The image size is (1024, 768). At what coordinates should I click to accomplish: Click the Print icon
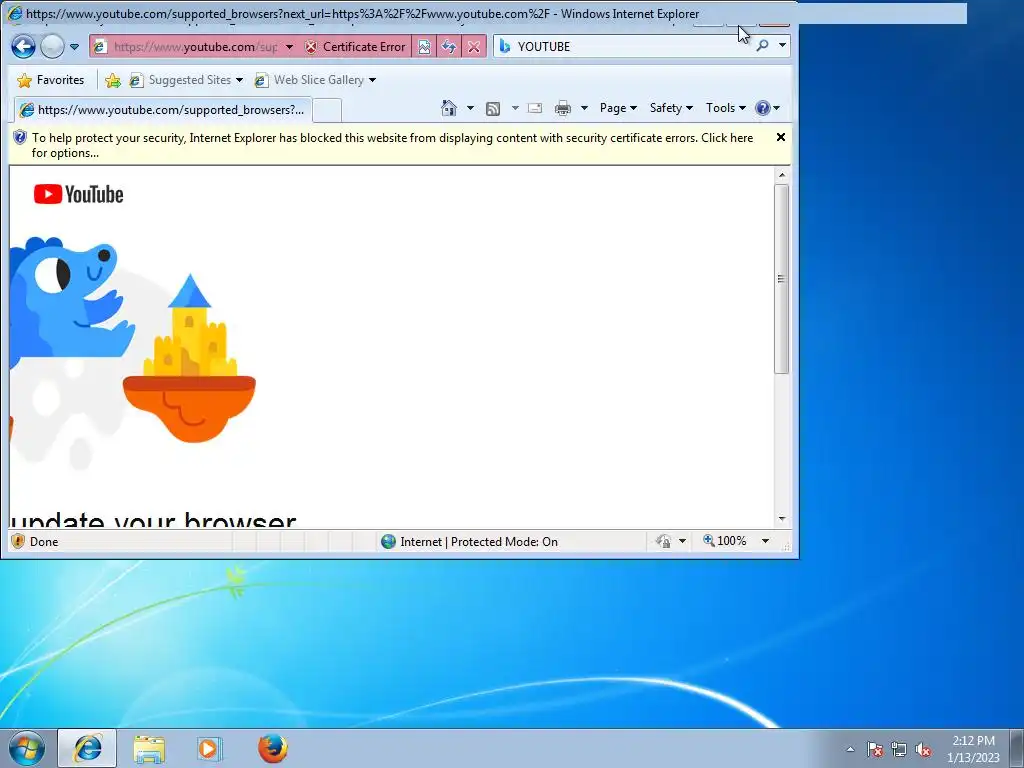tap(562, 108)
